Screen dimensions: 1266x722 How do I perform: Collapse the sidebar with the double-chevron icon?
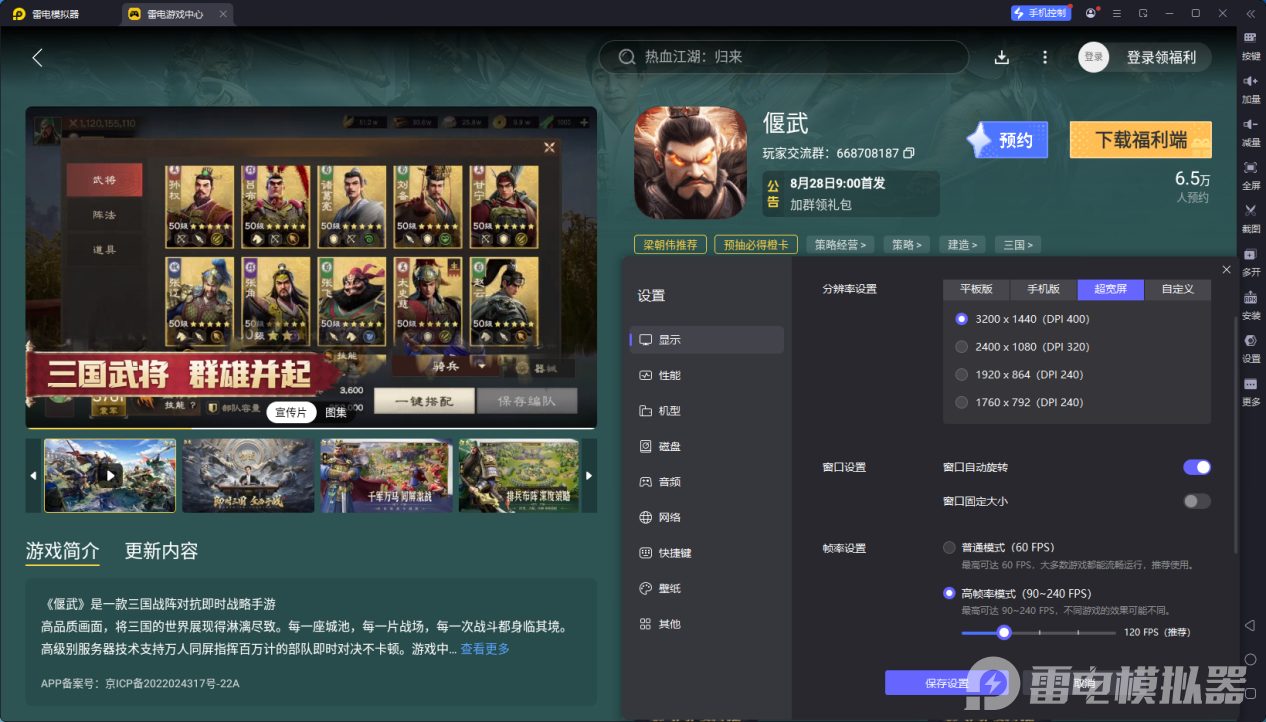pyautogui.click(x=1250, y=13)
